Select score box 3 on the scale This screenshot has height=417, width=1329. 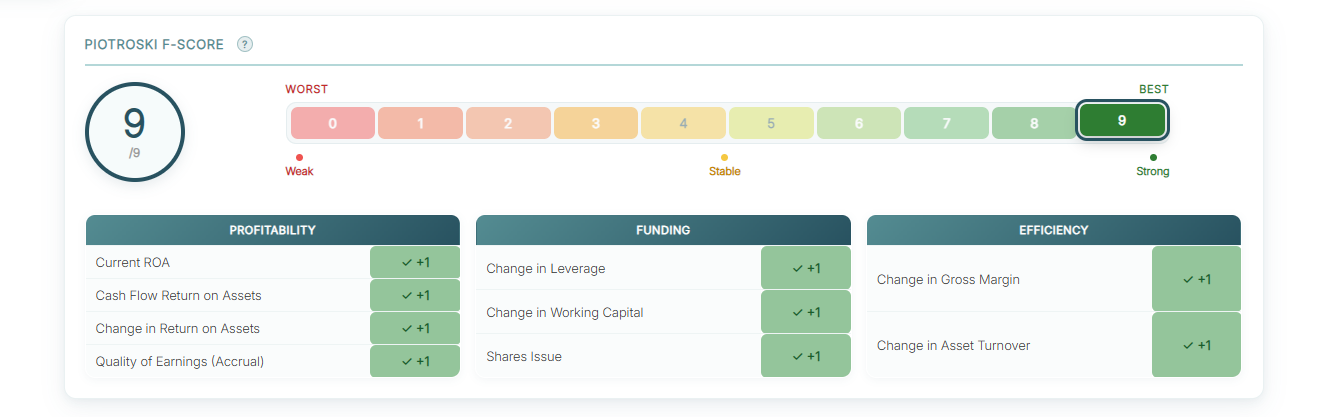coord(595,123)
